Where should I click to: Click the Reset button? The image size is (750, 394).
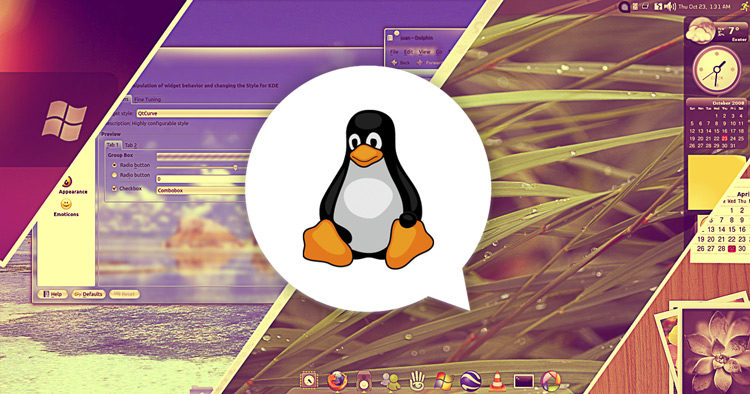pos(124,294)
